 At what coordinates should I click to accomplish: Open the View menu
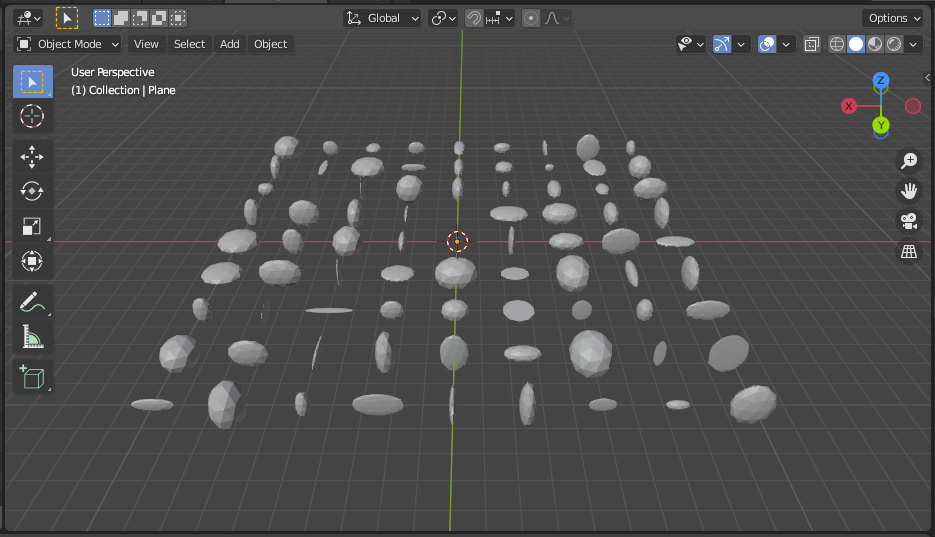[146, 44]
